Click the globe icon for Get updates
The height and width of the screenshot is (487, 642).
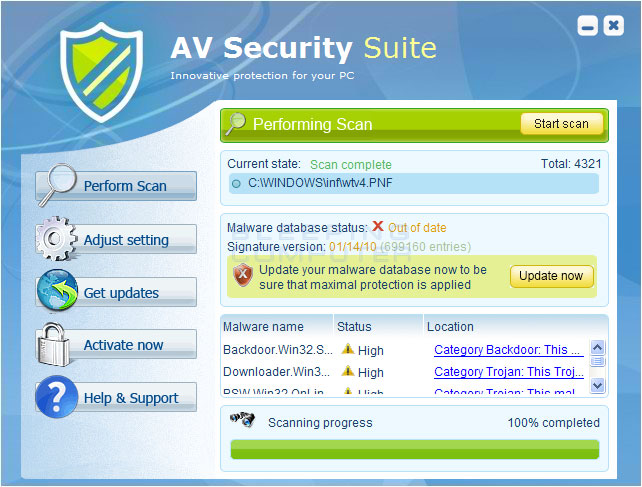[57, 290]
